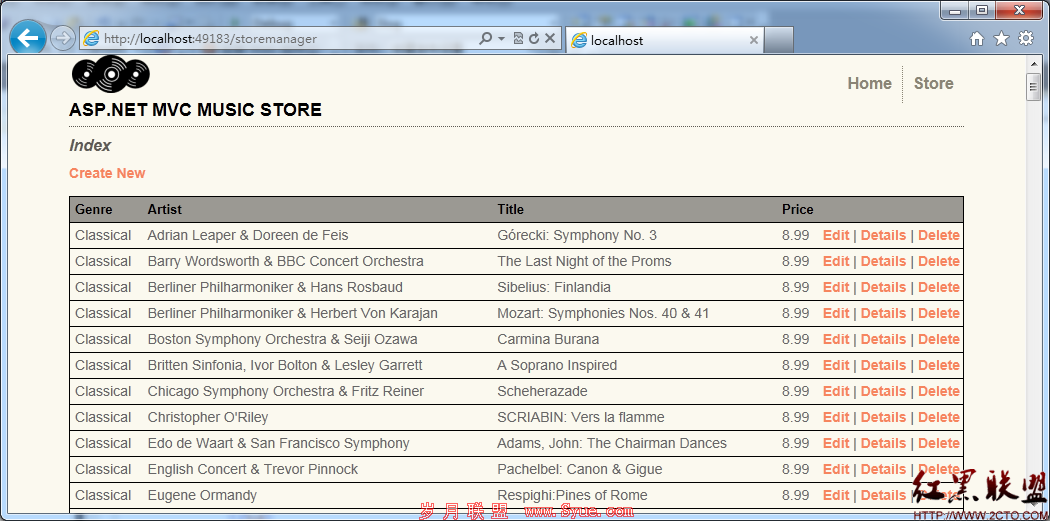The image size is (1050, 521).
Task: Click the 'ASP.NET MVC MUSIC STORE' heading
Action: point(195,110)
